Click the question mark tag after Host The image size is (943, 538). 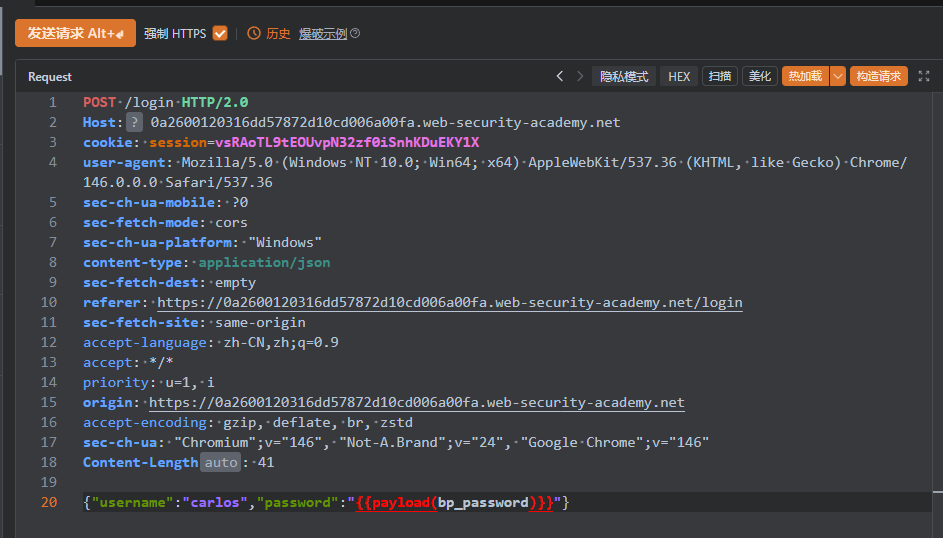(134, 122)
